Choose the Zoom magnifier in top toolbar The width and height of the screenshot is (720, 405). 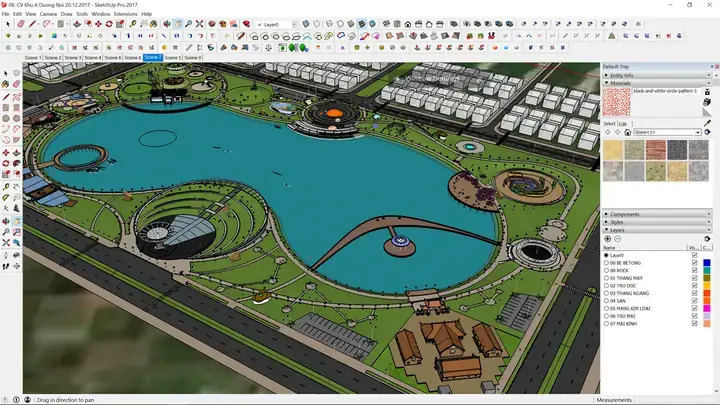point(189,24)
